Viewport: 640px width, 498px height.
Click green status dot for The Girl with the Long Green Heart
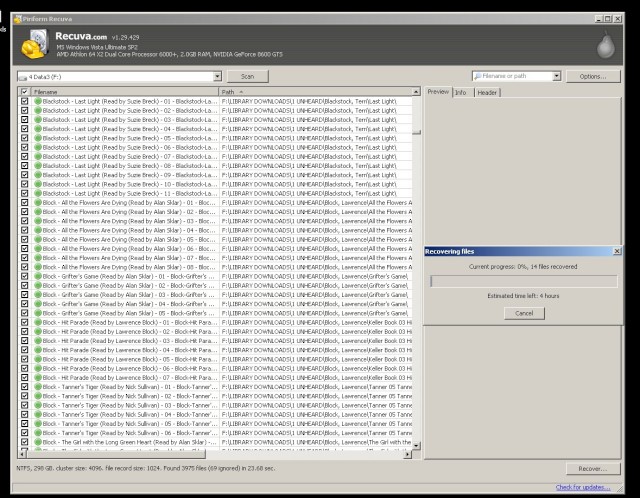38,442
